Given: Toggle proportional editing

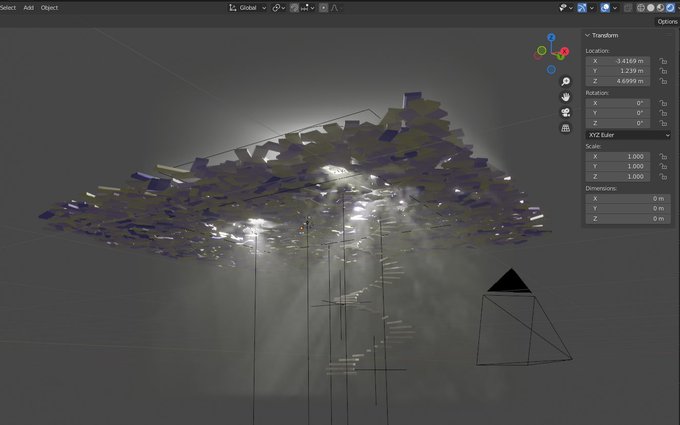Looking at the screenshot, I should [323, 8].
